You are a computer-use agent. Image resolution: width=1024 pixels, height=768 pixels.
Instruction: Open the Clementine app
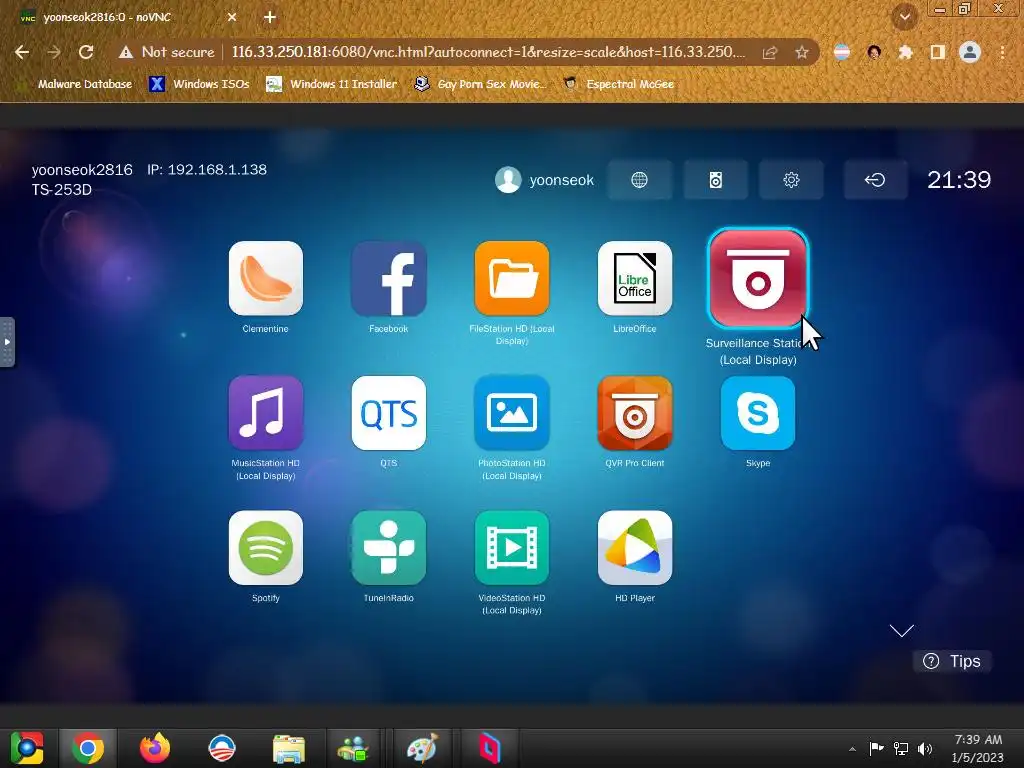[266, 278]
